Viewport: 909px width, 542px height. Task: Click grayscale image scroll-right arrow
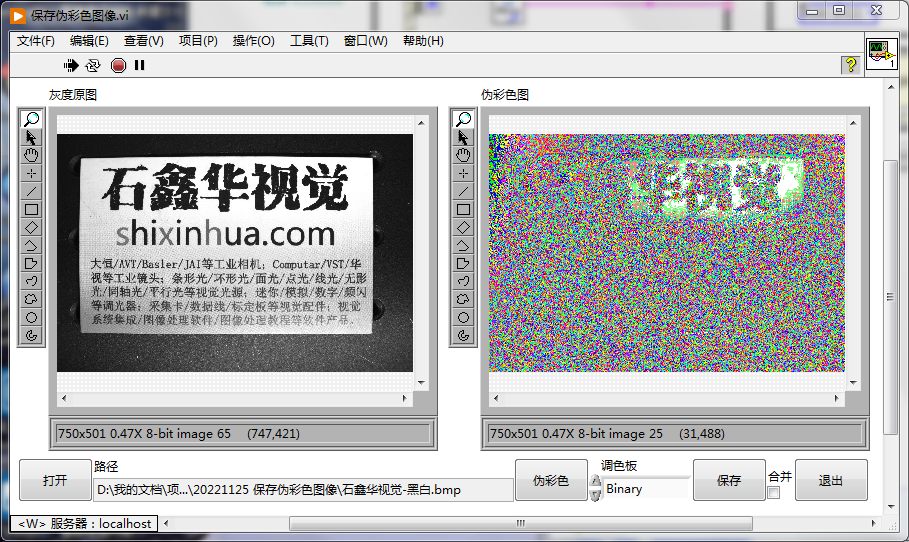tap(405, 398)
